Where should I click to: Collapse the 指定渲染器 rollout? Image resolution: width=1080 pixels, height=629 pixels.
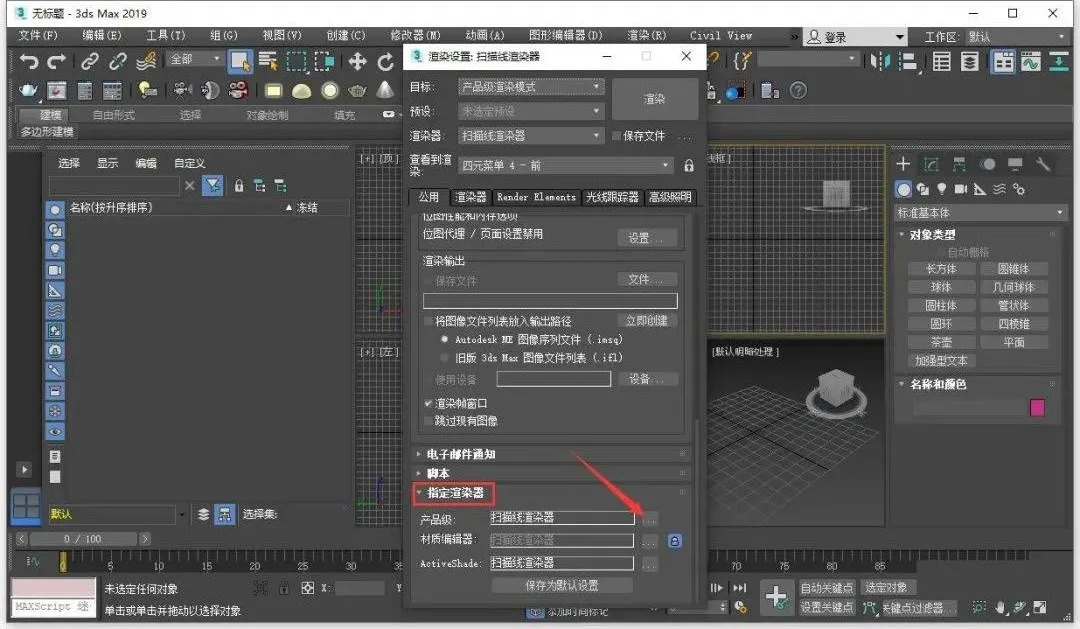coord(455,493)
